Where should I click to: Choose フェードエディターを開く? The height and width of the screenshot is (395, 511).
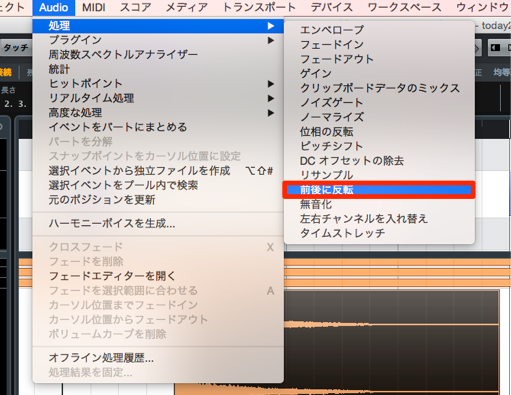[158, 276]
